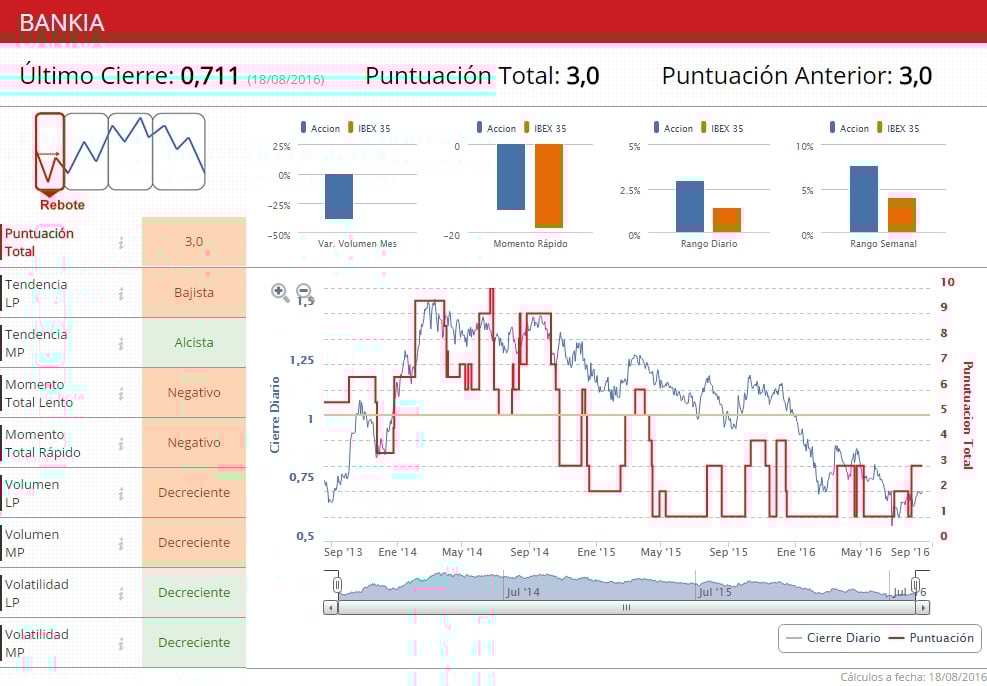Click the IBEX 35 bar in Rango Diario
This screenshot has width=987, height=686.
(727, 220)
